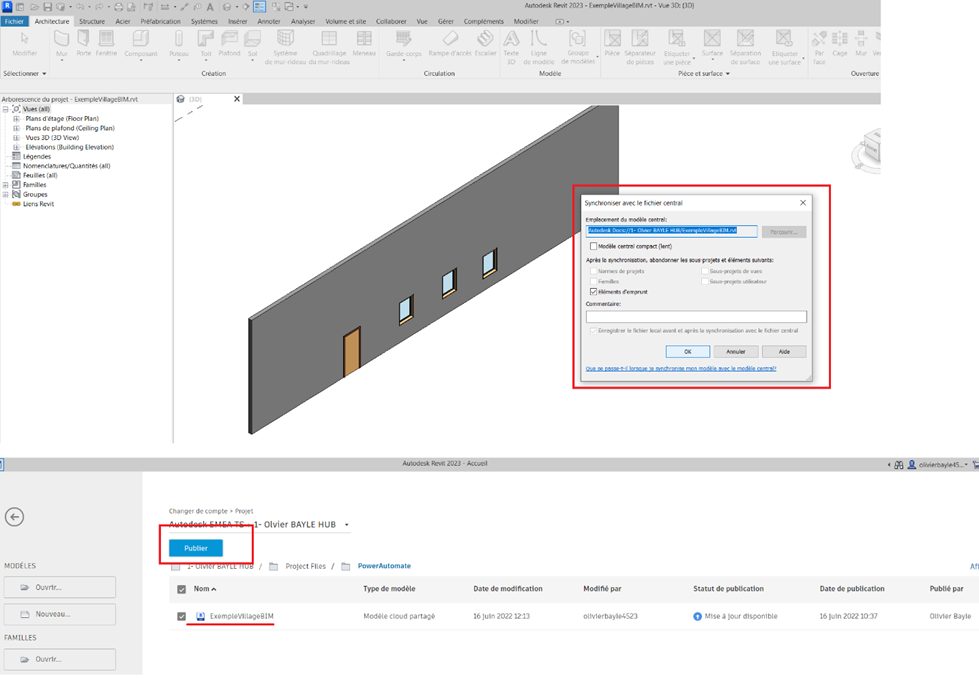Toggle Normes de projets checkbox
This screenshot has width=979, height=678.
[593, 271]
